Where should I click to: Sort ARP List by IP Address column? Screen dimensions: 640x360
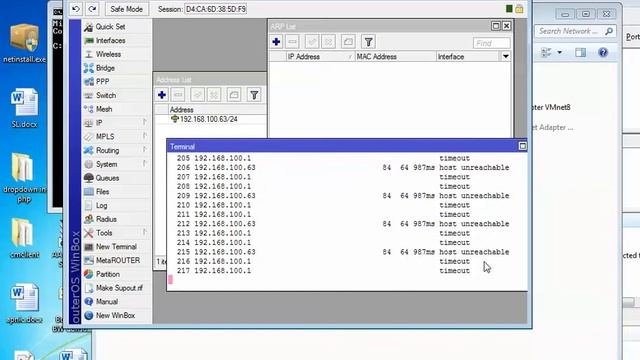(320, 57)
